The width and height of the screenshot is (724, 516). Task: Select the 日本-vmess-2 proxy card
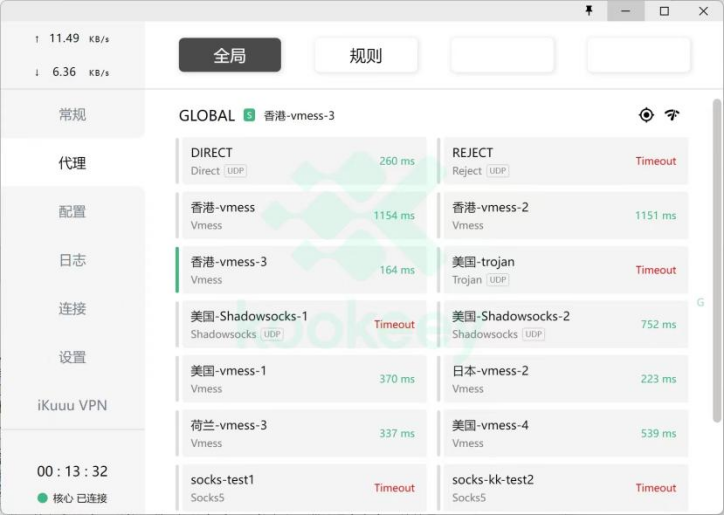click(x=563, y=379)
